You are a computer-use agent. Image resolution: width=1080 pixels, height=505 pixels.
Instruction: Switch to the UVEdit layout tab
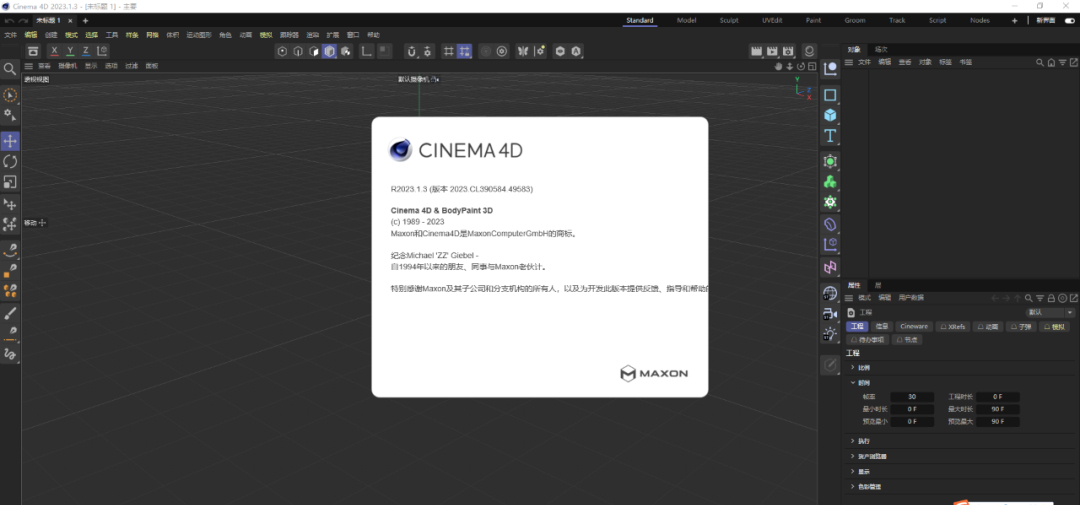772,20
